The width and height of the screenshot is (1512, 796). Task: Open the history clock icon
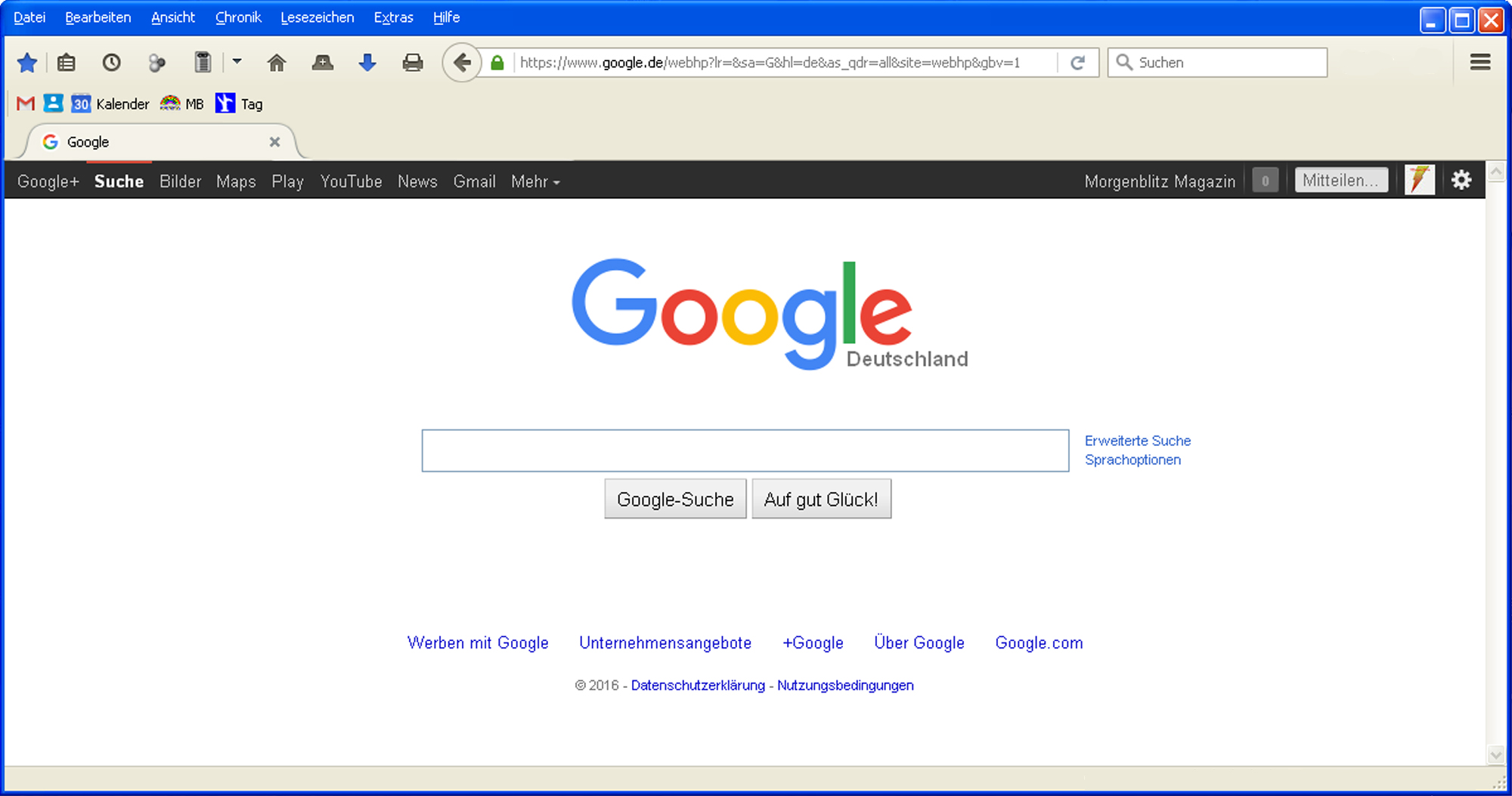tap(112, 63)
